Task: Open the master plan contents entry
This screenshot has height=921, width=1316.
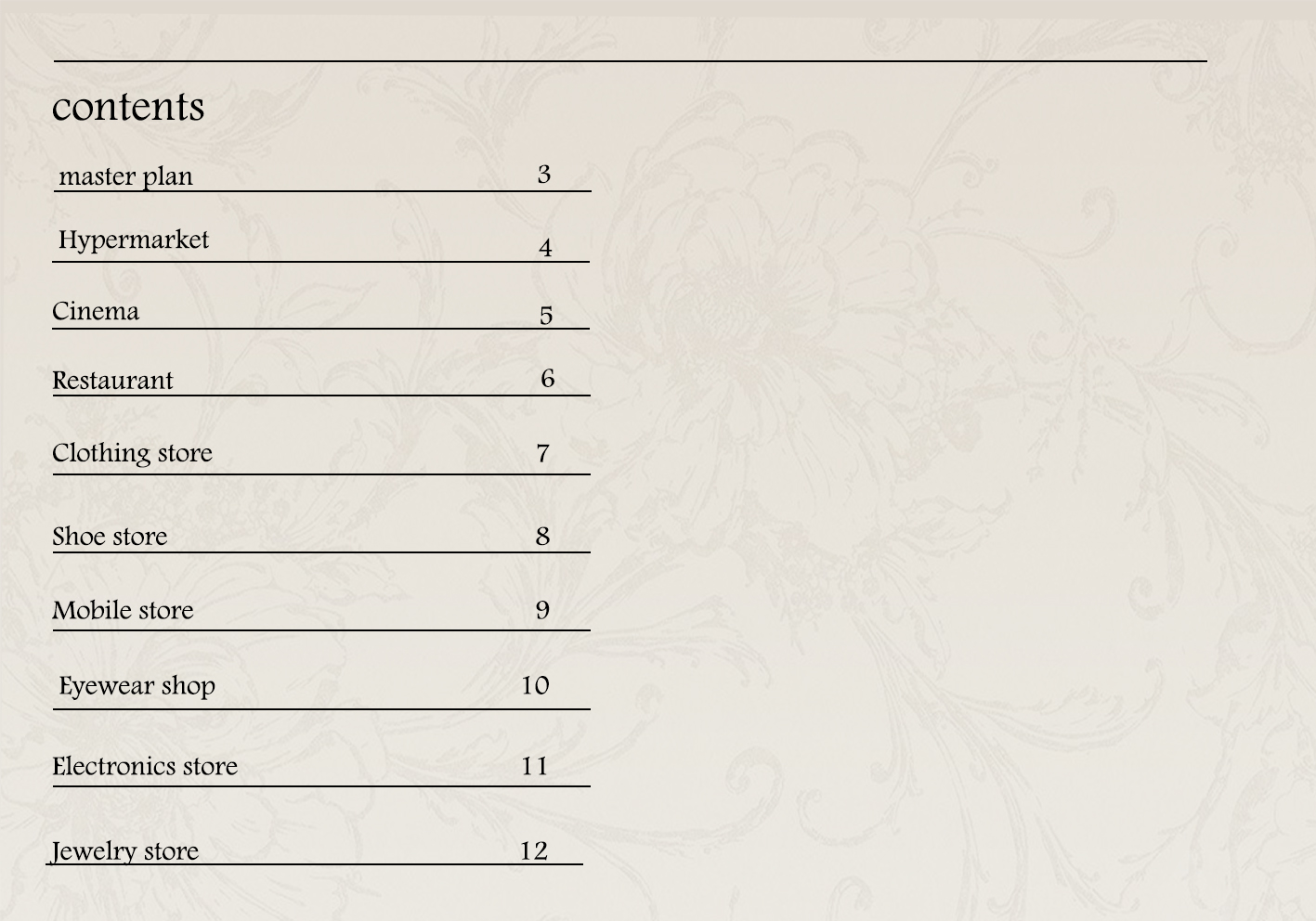Action: 125,175
